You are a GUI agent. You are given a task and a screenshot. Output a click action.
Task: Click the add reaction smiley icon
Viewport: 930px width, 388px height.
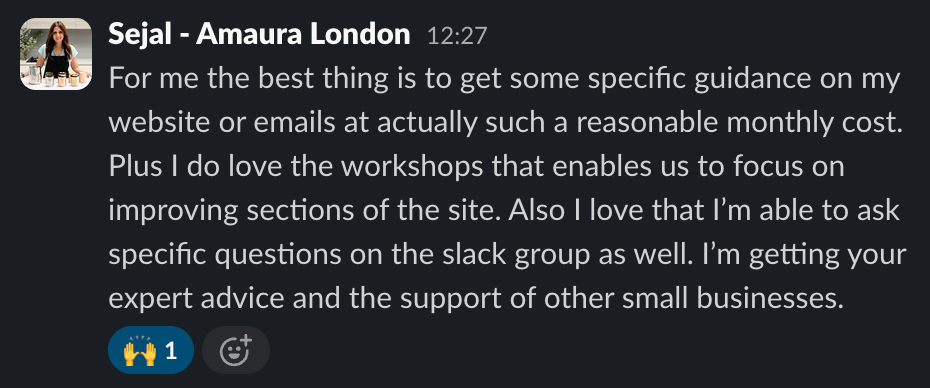coord(236,350)
